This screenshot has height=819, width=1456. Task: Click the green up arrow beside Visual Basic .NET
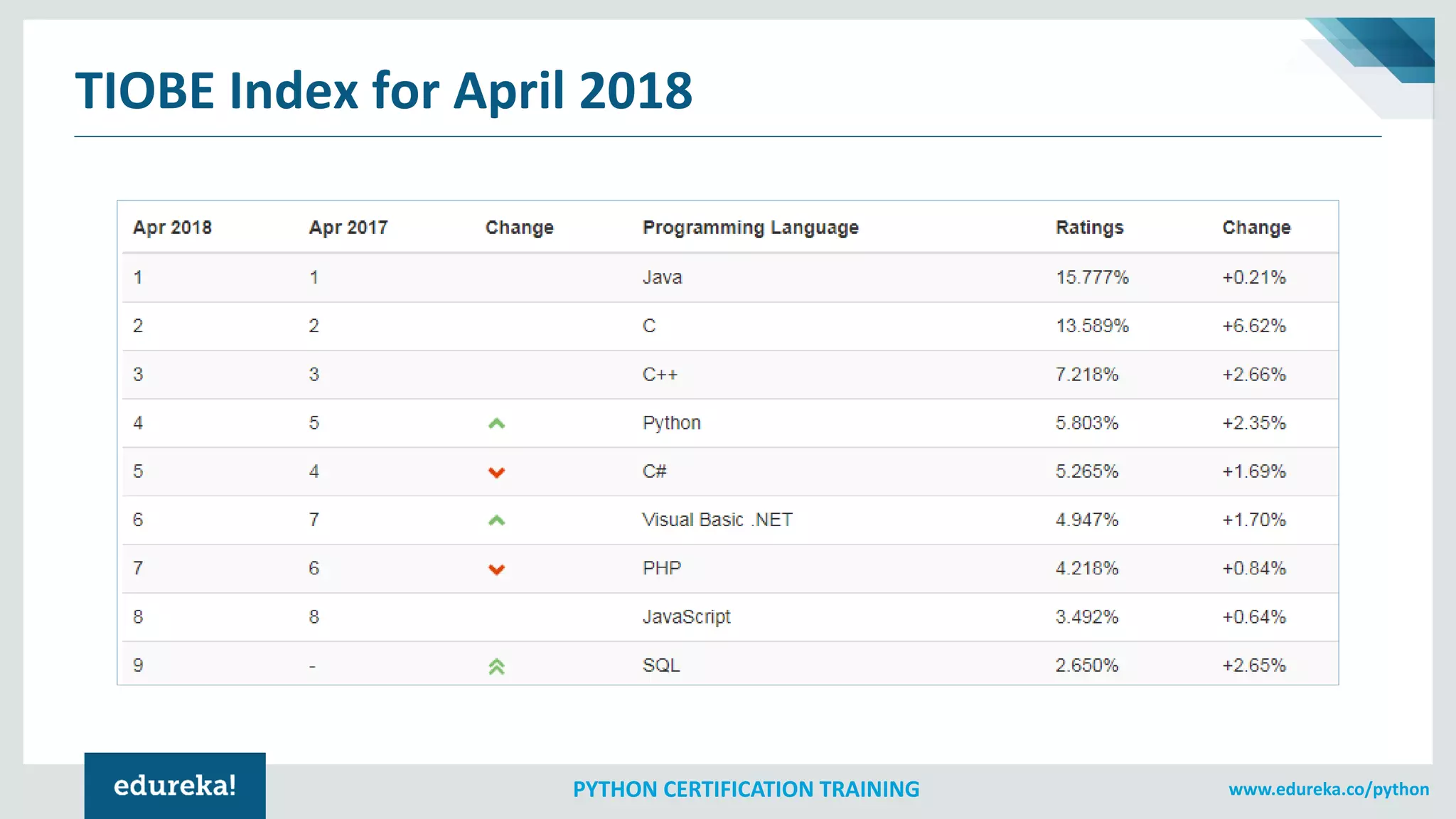tap(496, 520)
